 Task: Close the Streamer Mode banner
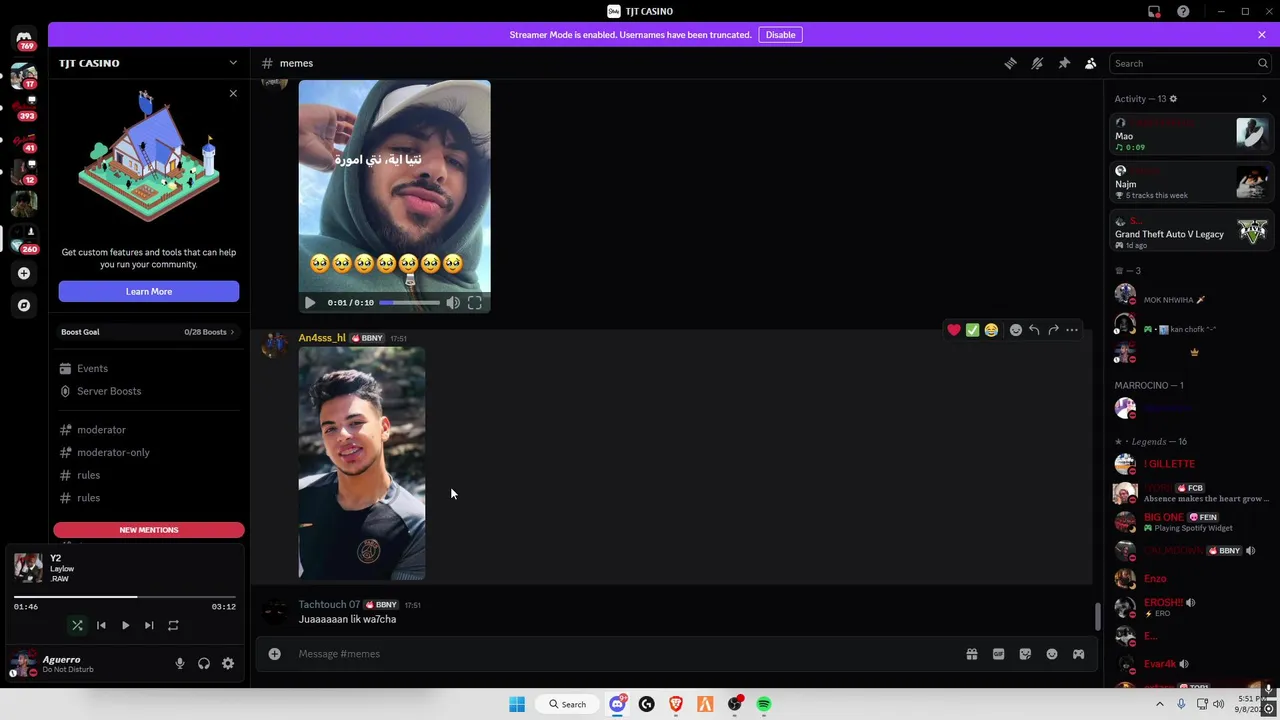click(1262, 34)
